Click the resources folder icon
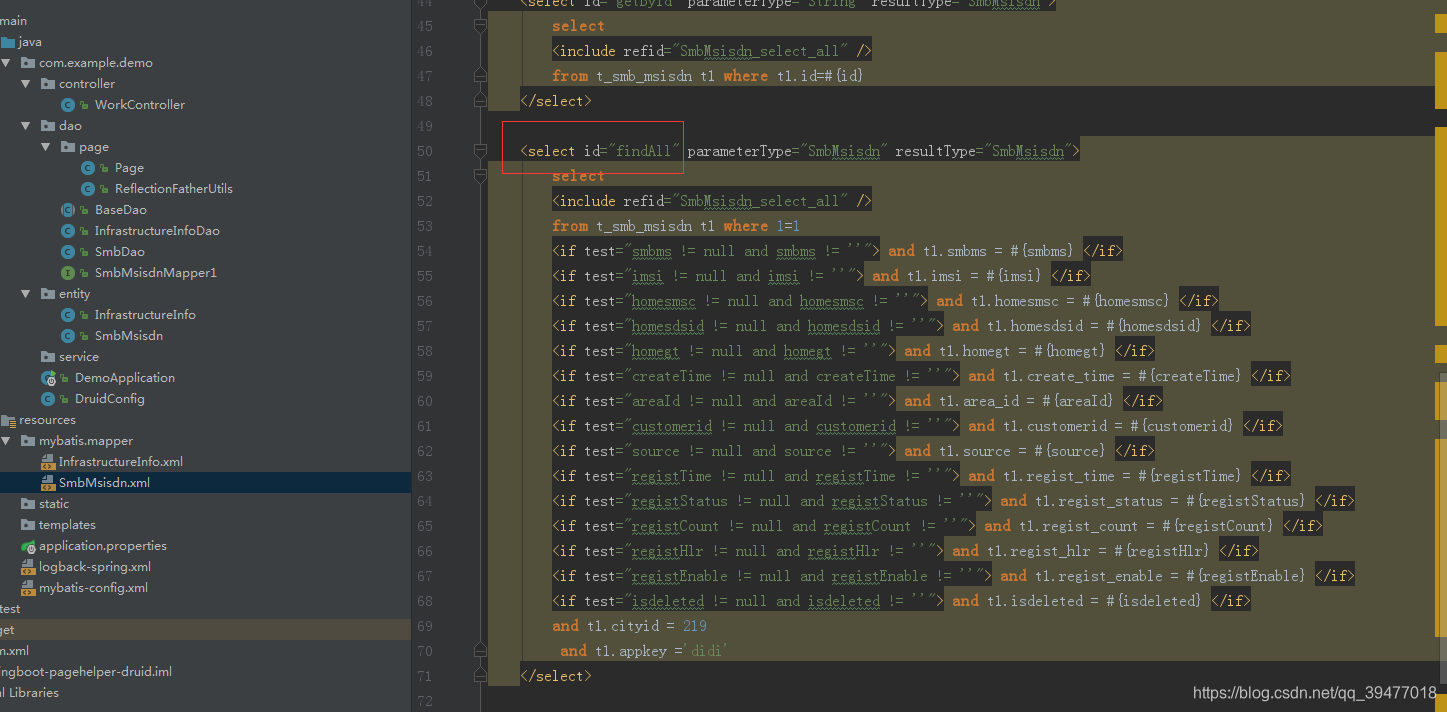 (8, 420)
